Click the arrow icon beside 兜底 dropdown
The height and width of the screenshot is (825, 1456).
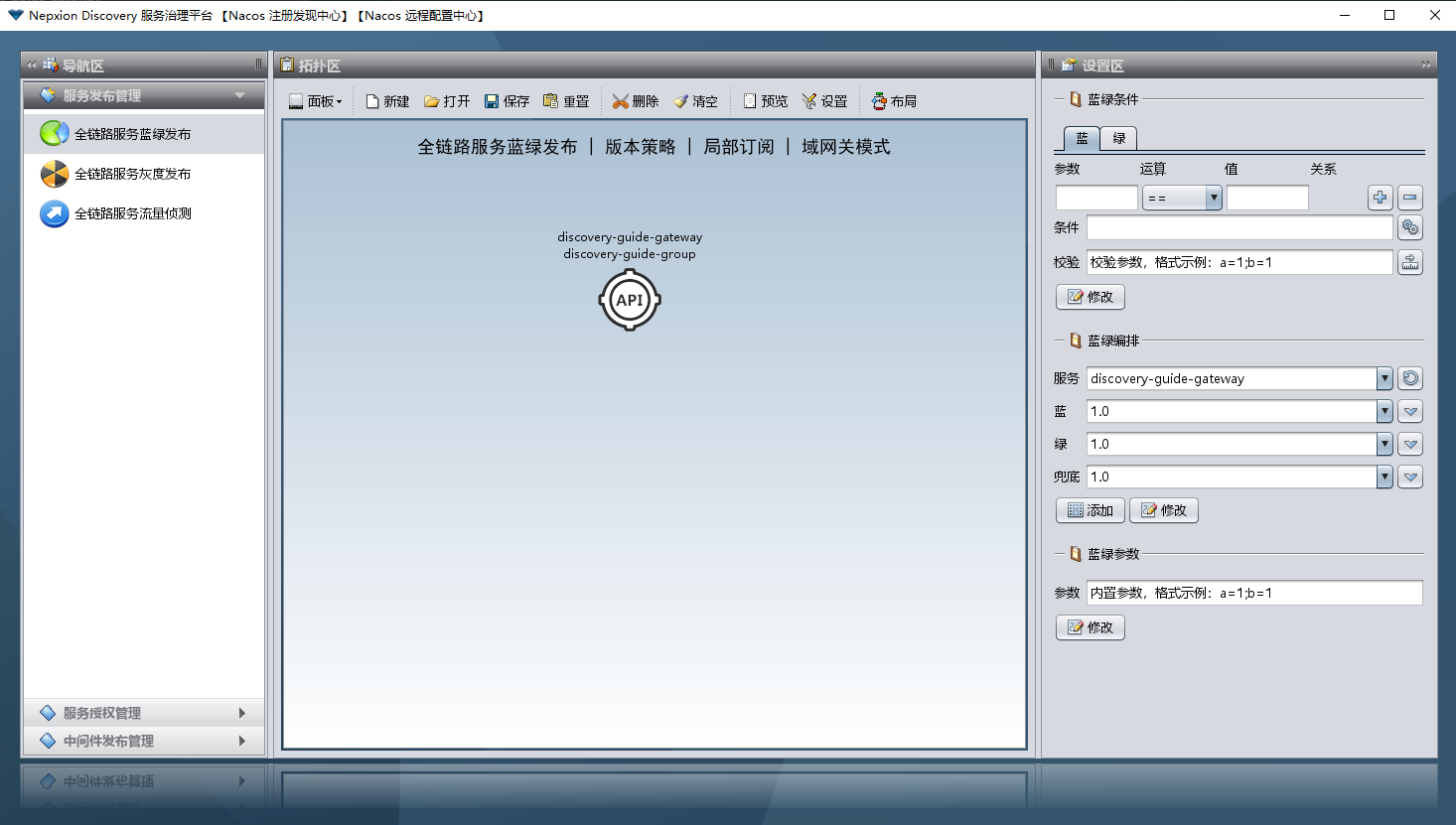[1410, 477]
